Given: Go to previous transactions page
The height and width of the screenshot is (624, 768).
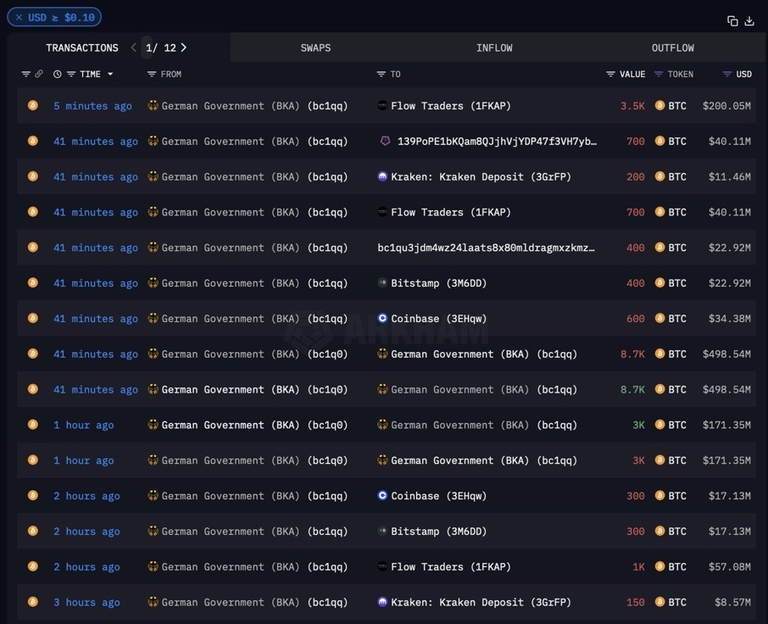Looking at the screenshot, I should tap(133, 48).
